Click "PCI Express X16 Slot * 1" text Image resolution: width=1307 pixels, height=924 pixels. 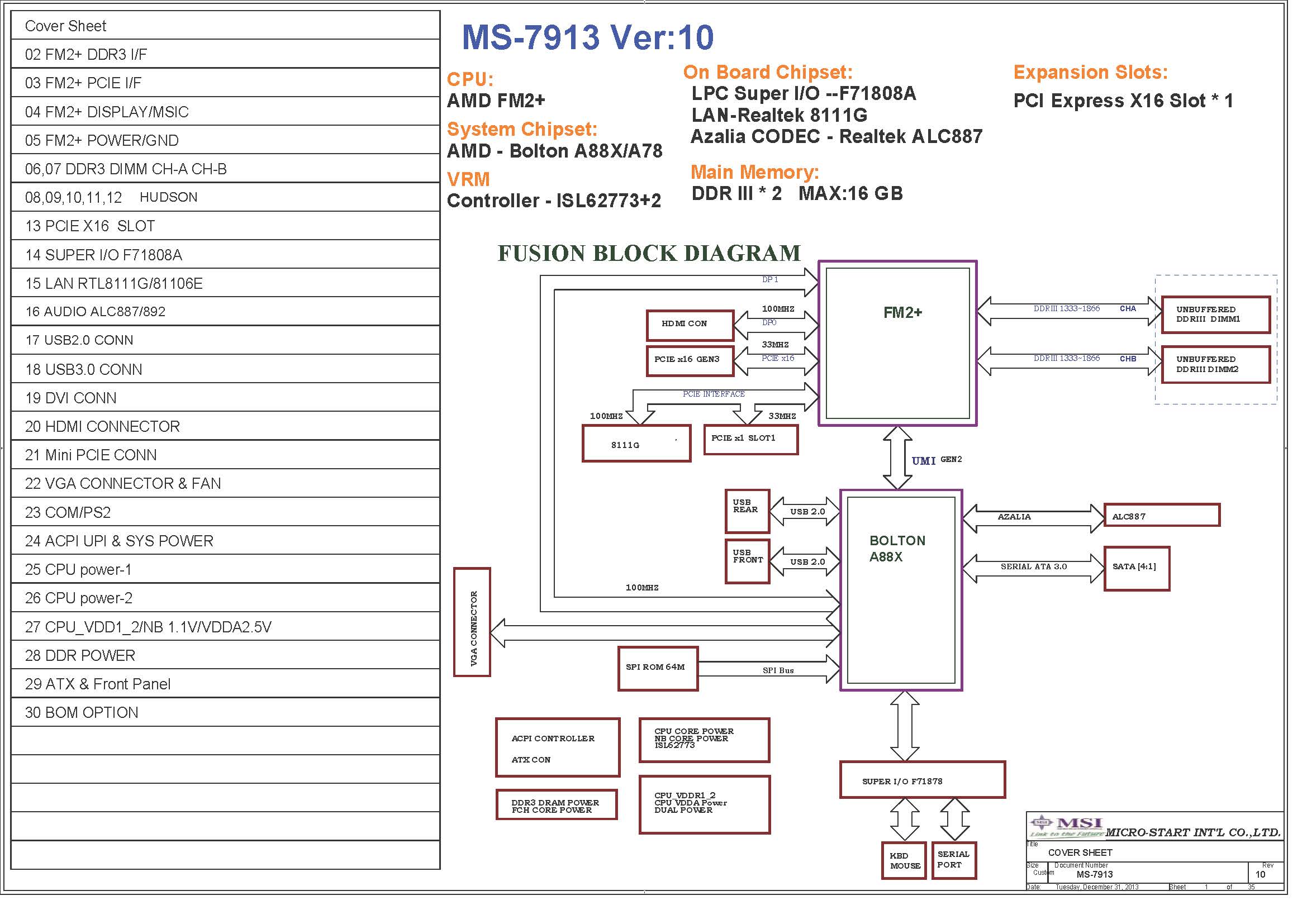[1123, 101]
